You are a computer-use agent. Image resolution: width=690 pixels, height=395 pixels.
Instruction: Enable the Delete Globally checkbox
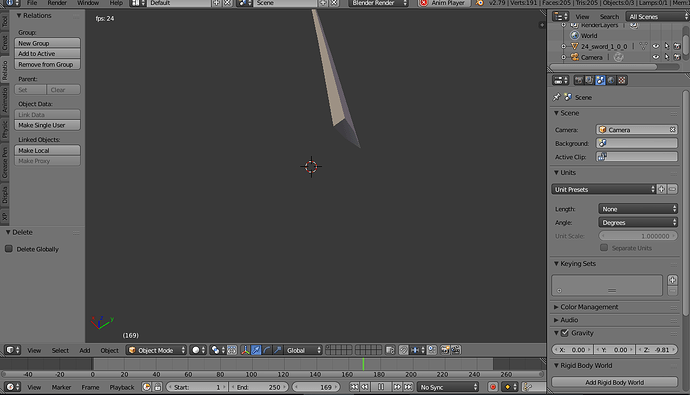(x=9, y=249)
